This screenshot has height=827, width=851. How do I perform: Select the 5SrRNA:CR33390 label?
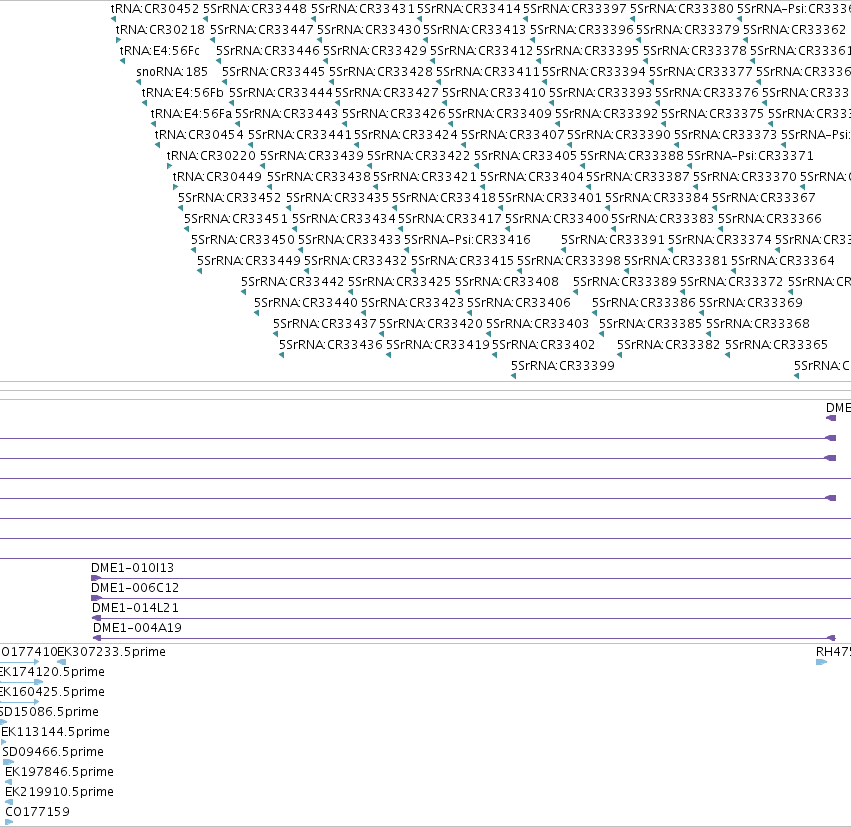click(x=619, y=135)
